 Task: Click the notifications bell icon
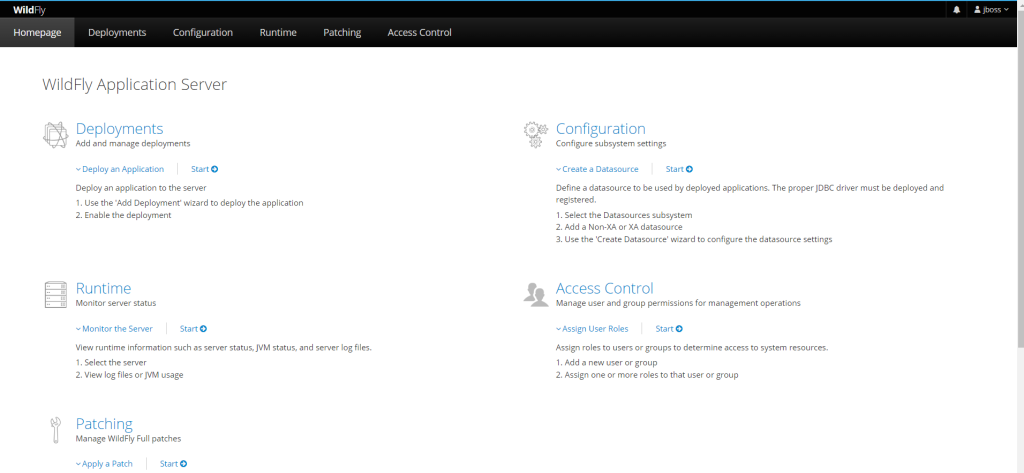957,10
